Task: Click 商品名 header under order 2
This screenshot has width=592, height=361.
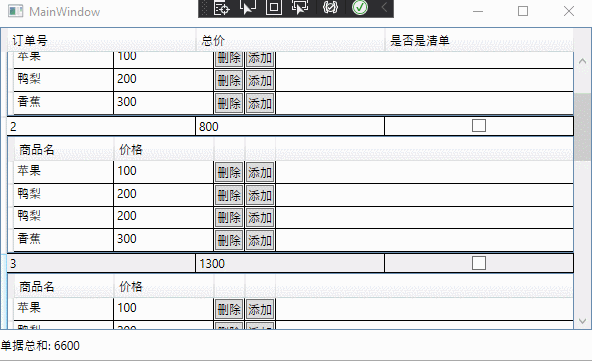Action: click(x=64, y=150)
